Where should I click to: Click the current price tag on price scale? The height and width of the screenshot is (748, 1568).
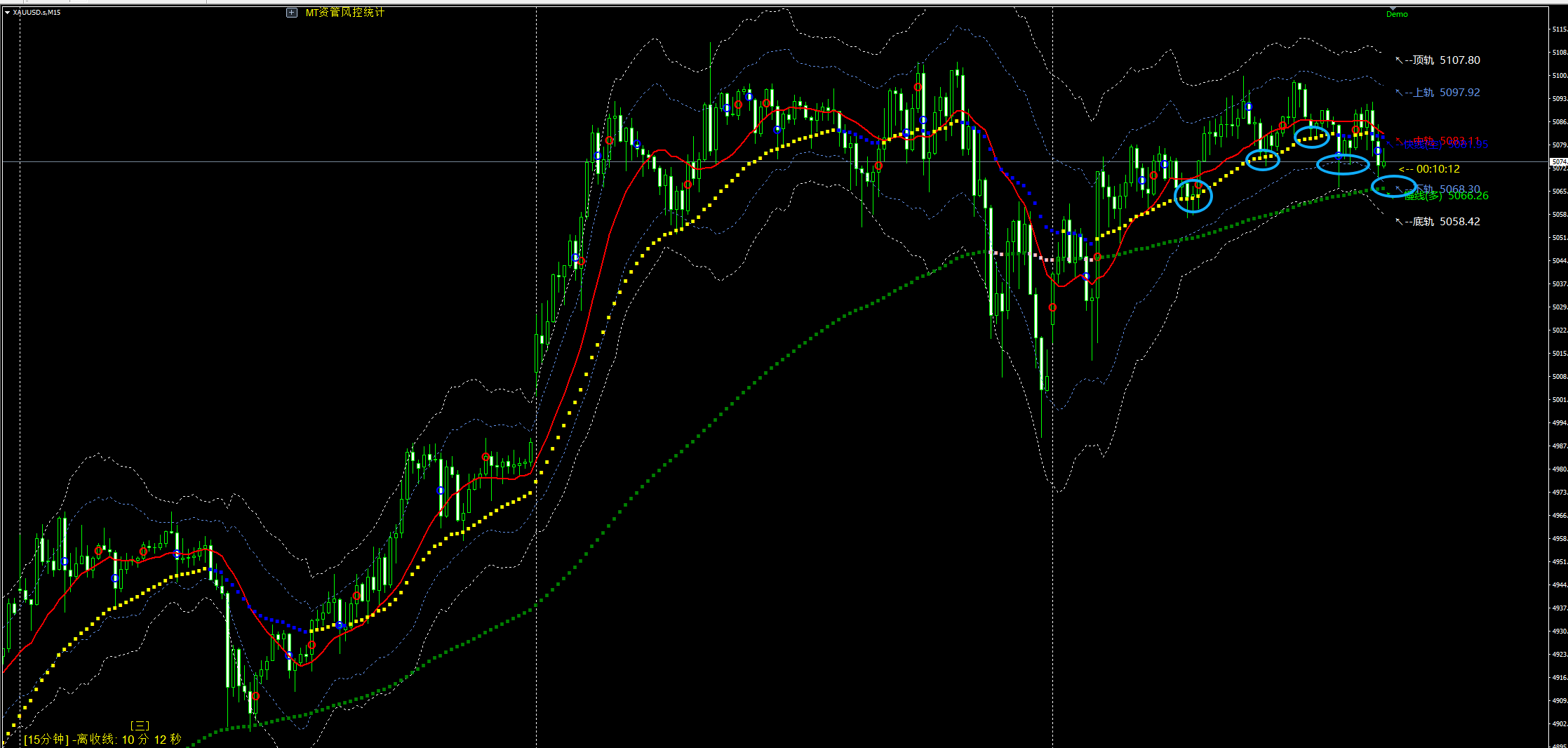point(1558,162)
